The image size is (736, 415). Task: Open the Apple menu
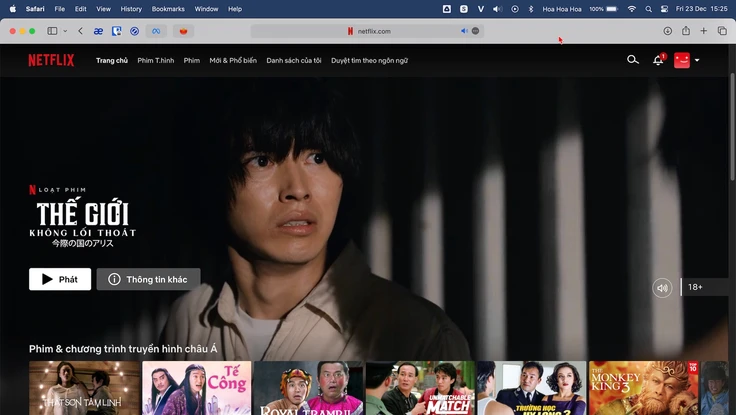13,8
